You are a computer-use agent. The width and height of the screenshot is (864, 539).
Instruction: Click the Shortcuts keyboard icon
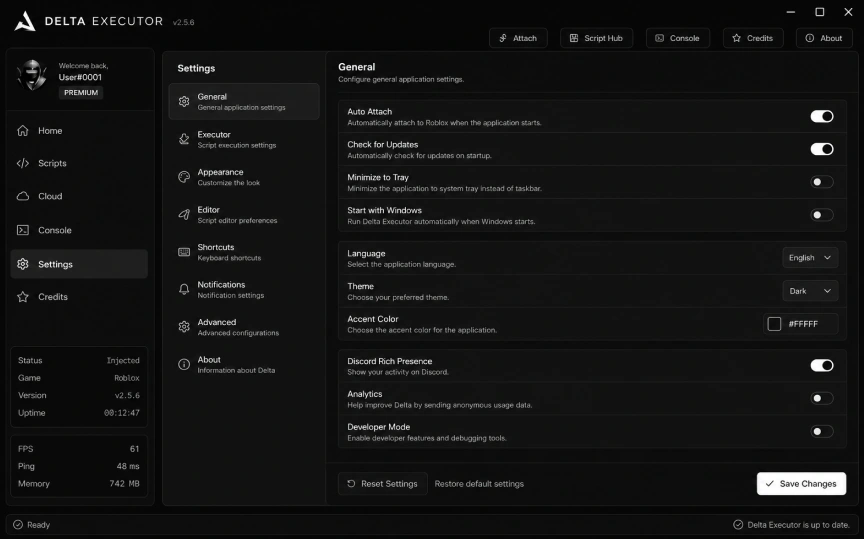click(x=184, y=252)
